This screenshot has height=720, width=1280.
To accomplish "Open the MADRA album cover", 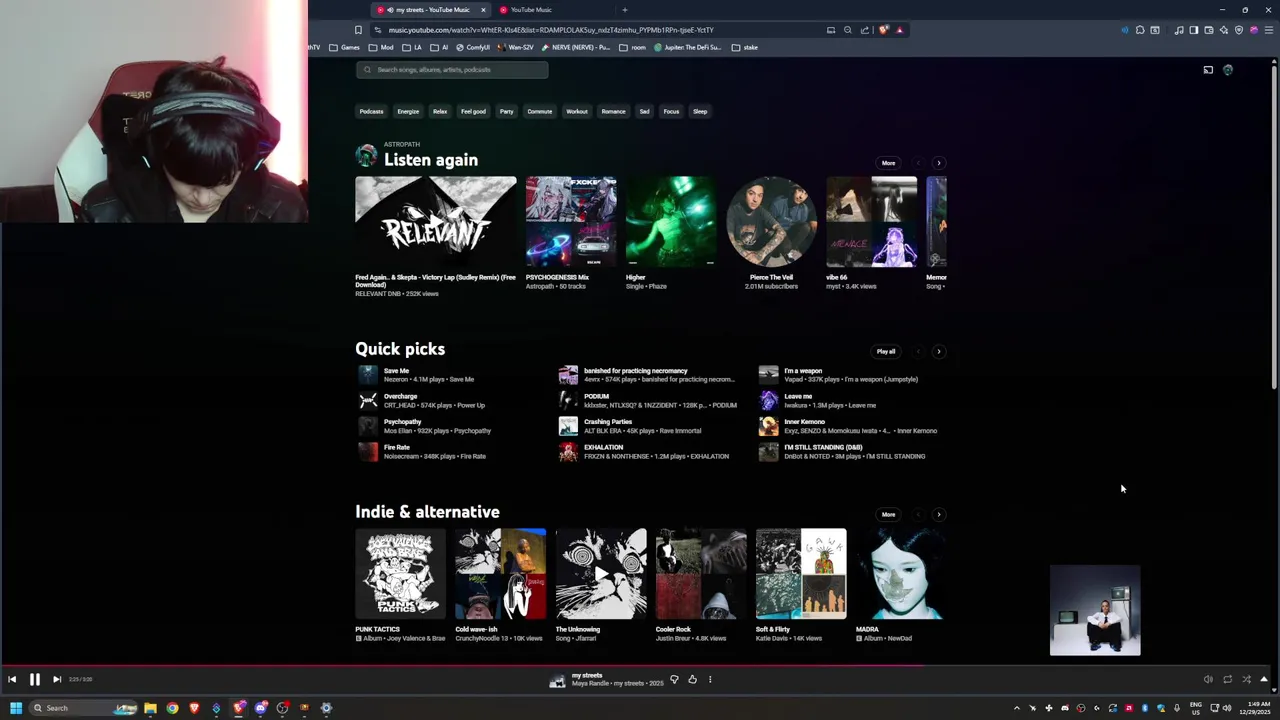I will click(901, 574).
